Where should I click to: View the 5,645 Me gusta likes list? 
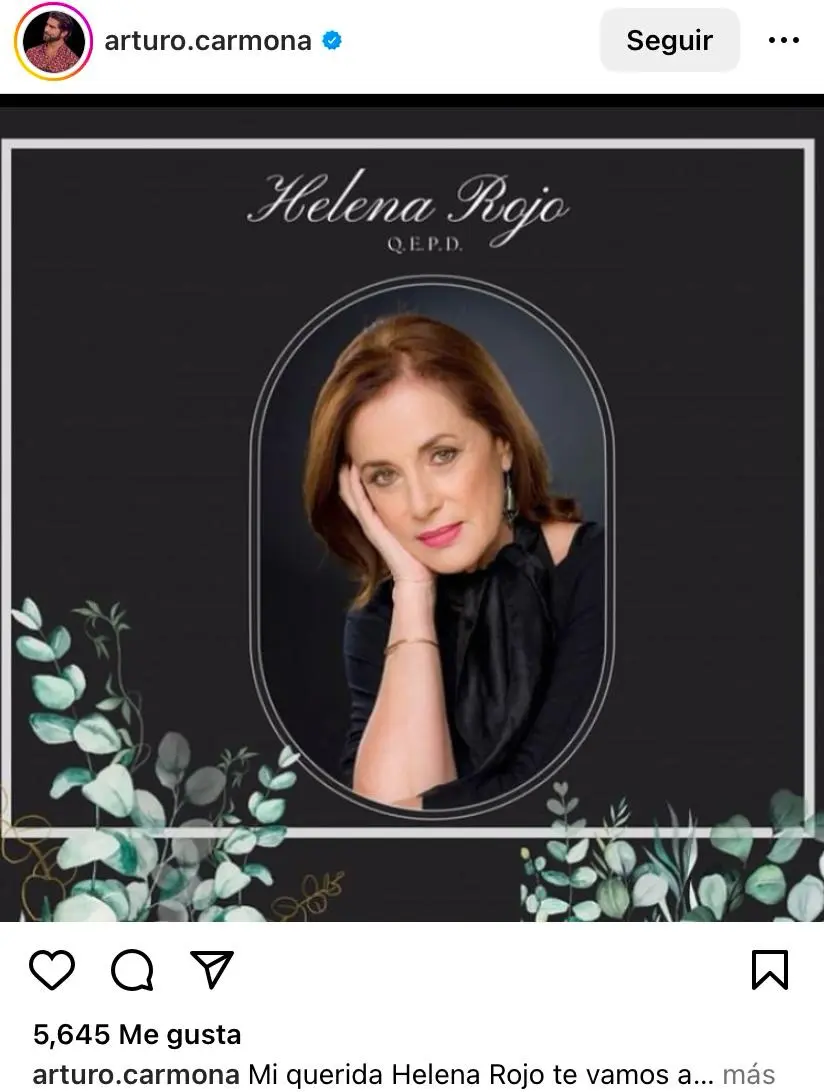137,1034
